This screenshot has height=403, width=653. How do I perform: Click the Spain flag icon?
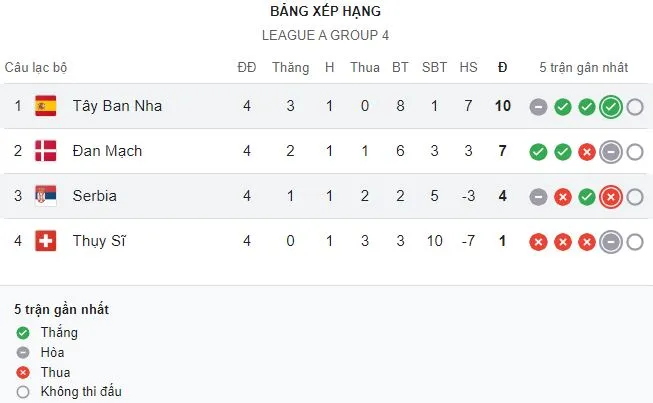[45, 106]
